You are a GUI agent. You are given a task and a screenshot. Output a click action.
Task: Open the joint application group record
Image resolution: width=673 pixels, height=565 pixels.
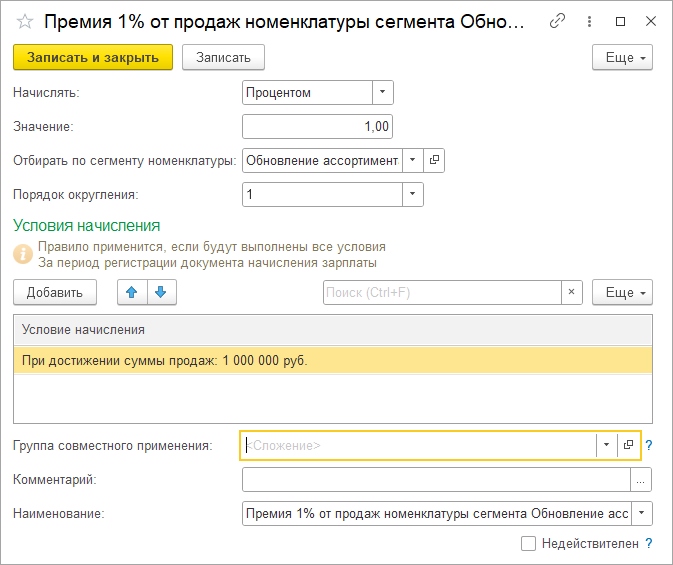pyautogui.click(x=629, y=445)
